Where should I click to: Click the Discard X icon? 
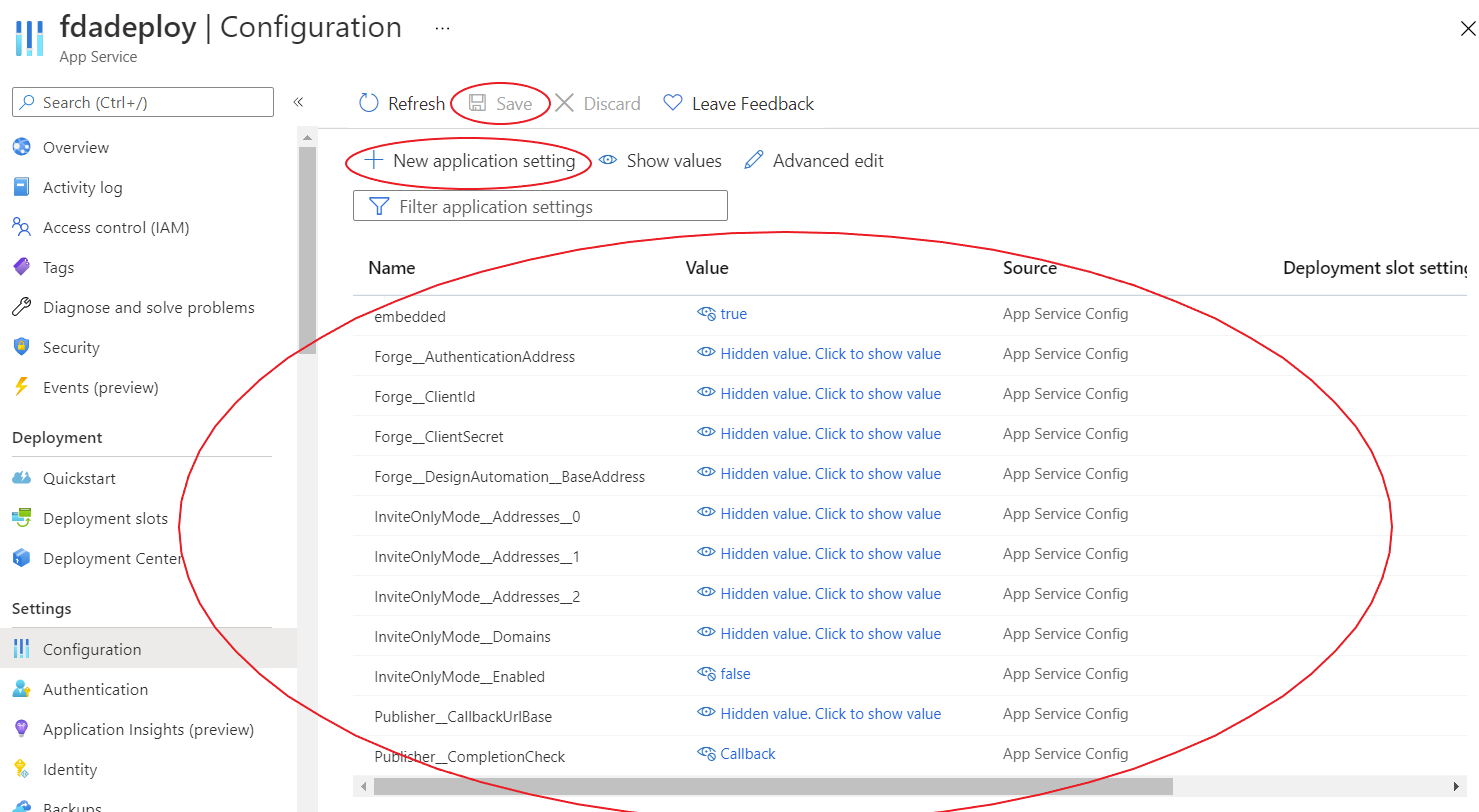[x=565, y=103]
